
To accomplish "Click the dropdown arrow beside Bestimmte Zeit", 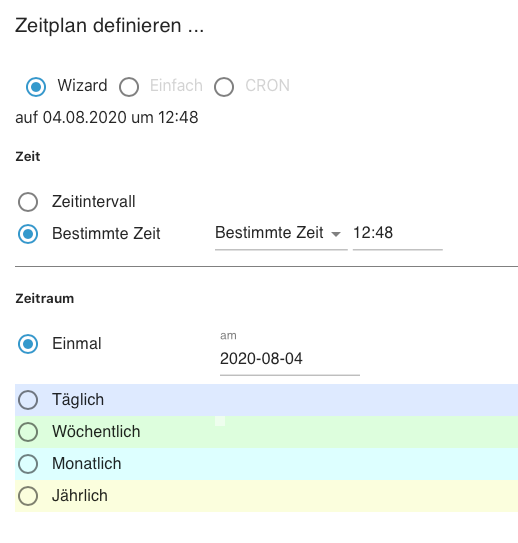I will point(336,234).
